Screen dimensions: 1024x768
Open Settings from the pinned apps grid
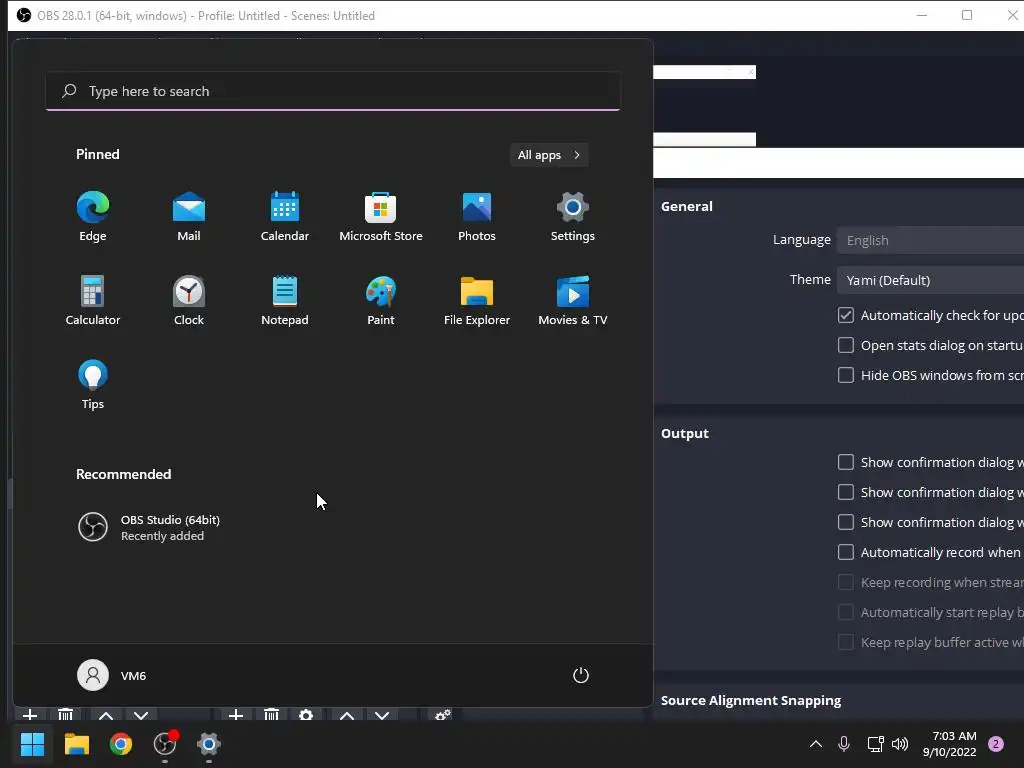coord(573,216)
